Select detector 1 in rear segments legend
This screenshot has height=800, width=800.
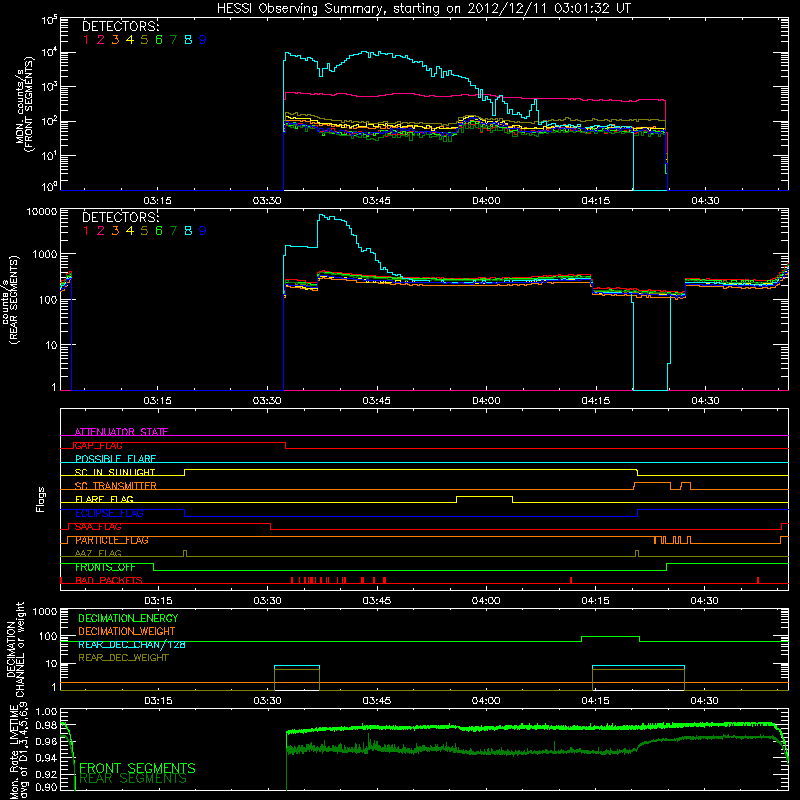[x=86, y=231]
